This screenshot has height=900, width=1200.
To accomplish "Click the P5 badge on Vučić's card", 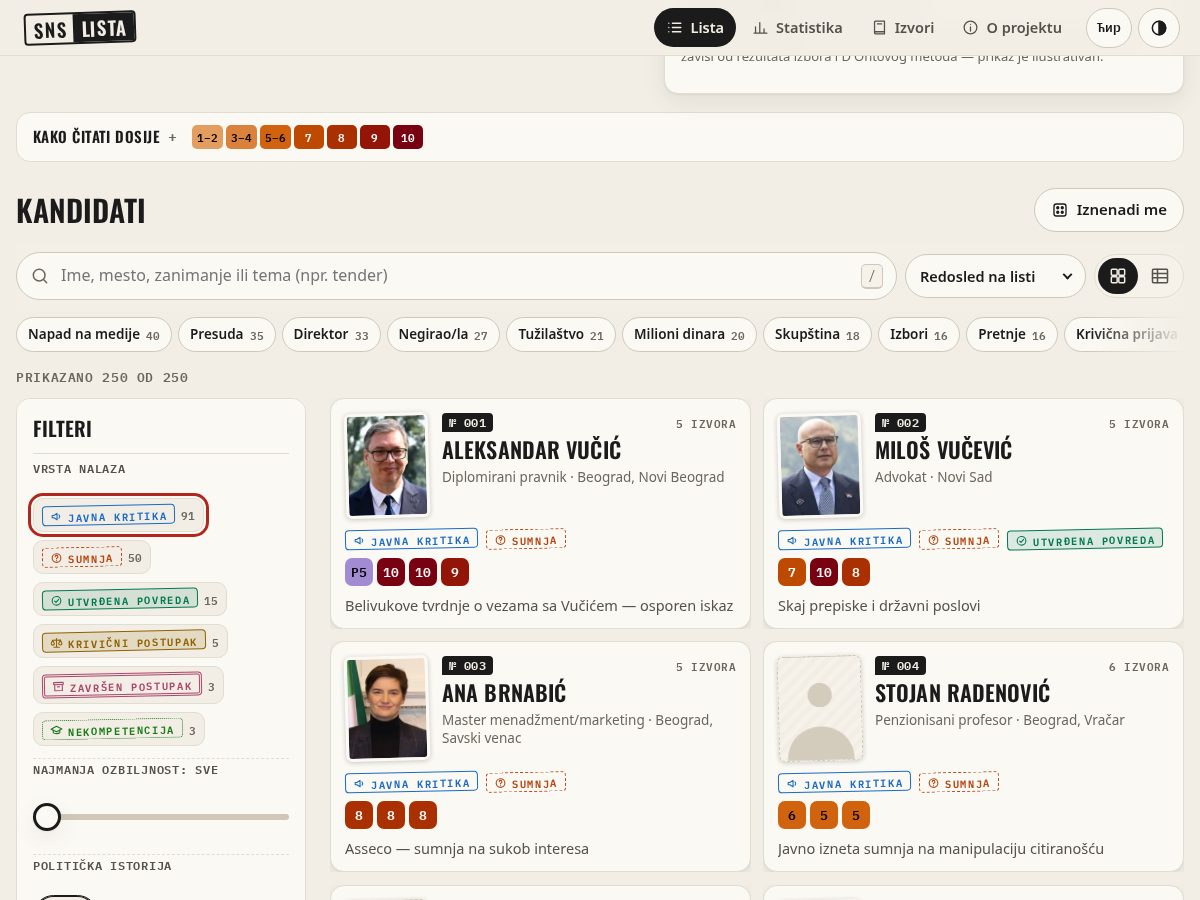I will 359,572.
